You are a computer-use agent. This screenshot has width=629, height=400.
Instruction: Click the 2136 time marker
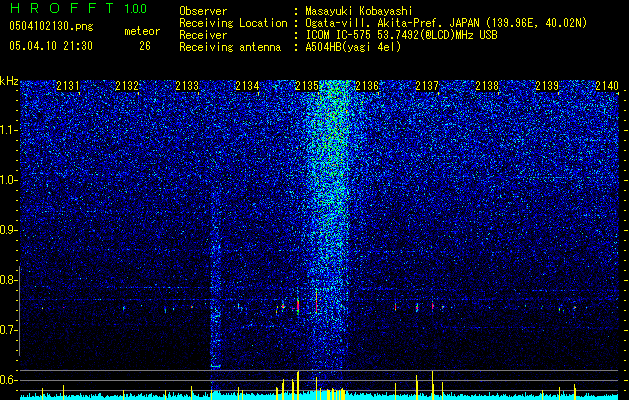[367, 86]
